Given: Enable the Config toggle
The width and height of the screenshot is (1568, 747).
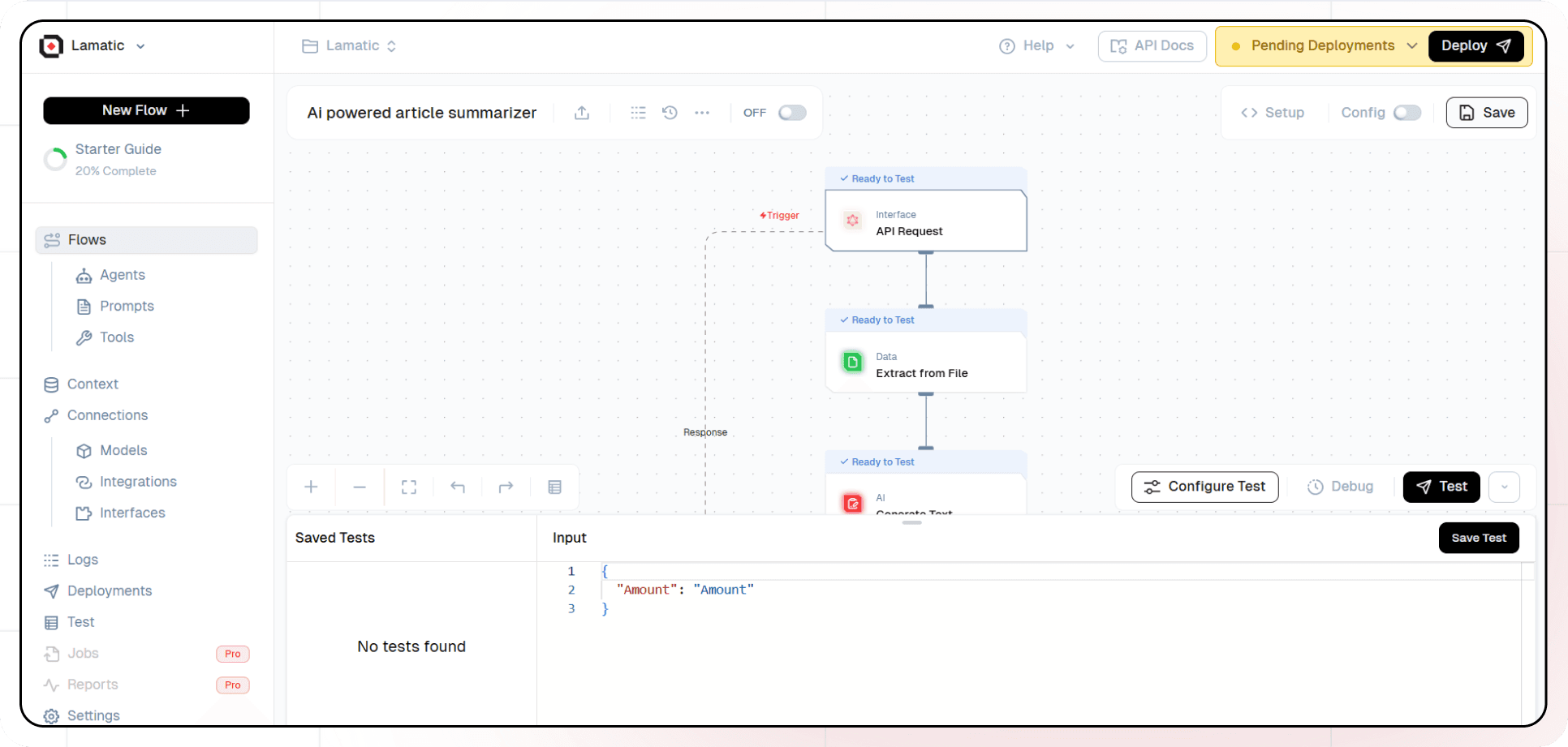Looking at the screenshot, I should point(1409,113).
